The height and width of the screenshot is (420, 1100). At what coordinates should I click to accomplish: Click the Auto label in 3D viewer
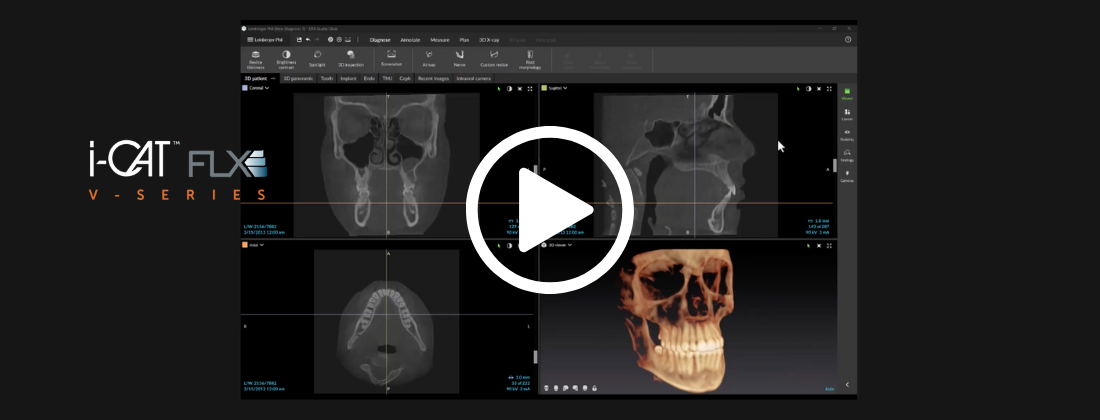click(x=829, y=388)
